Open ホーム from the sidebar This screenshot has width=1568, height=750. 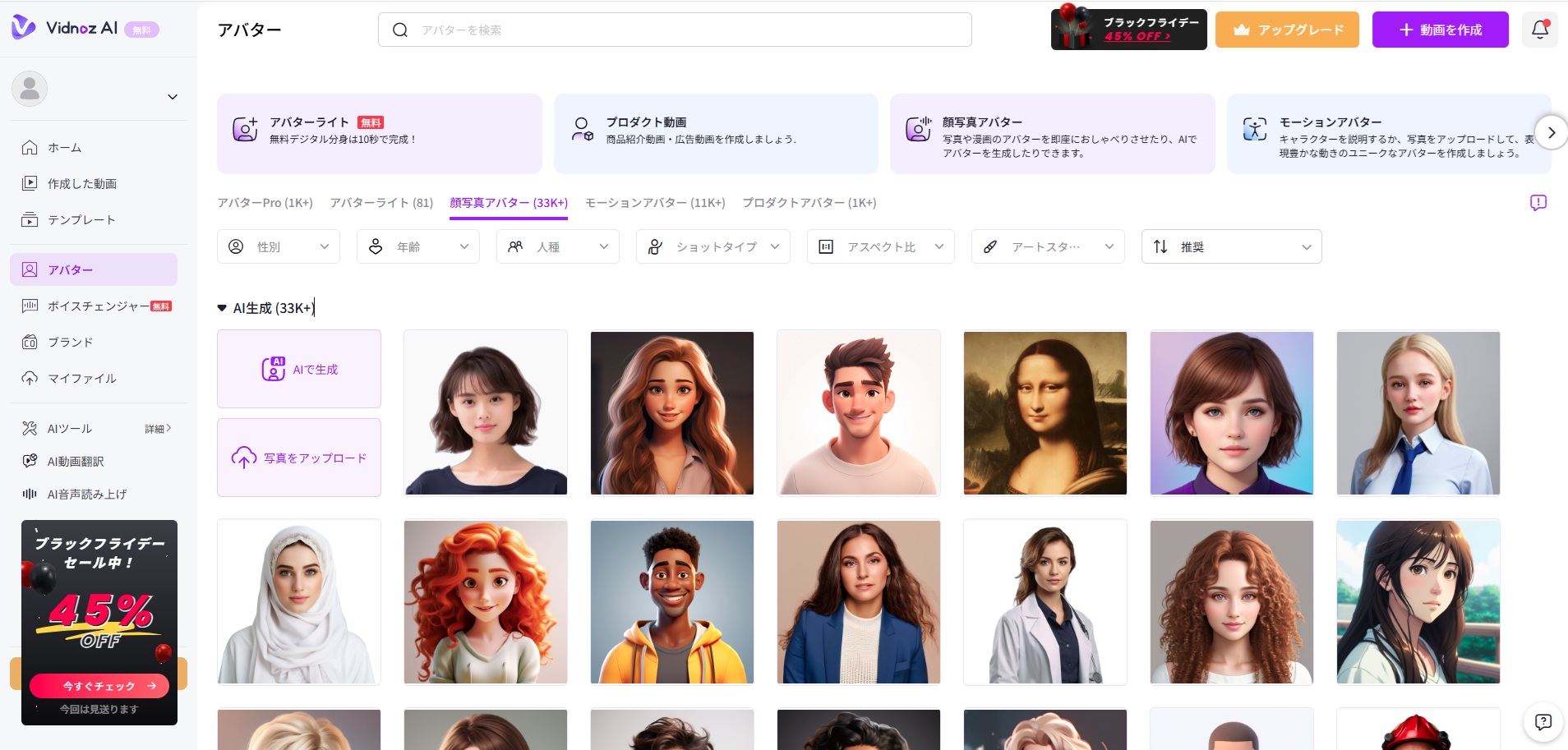pyautogui.click(x=64, y=148)
